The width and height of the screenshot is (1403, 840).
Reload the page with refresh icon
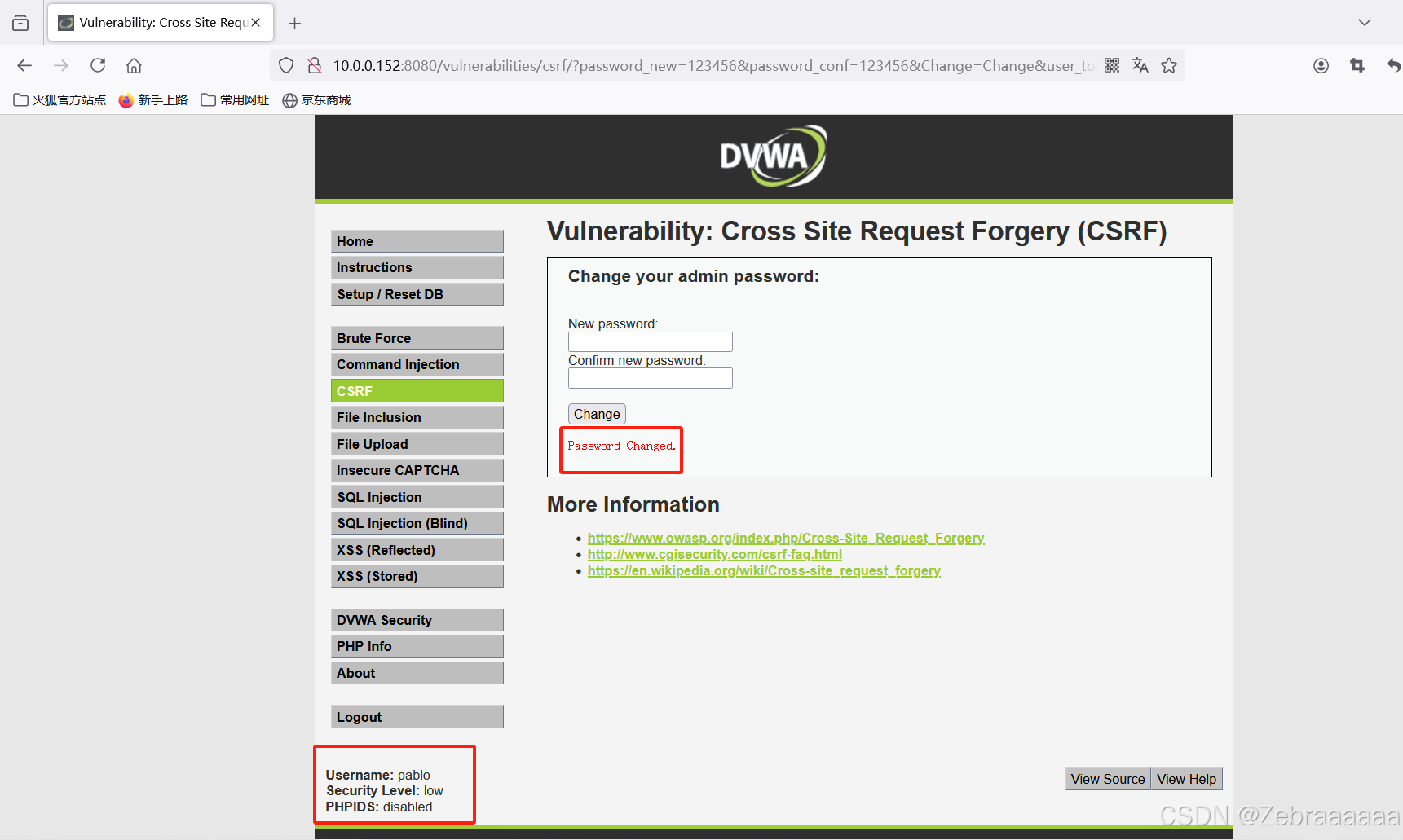(x=98, y=65)
